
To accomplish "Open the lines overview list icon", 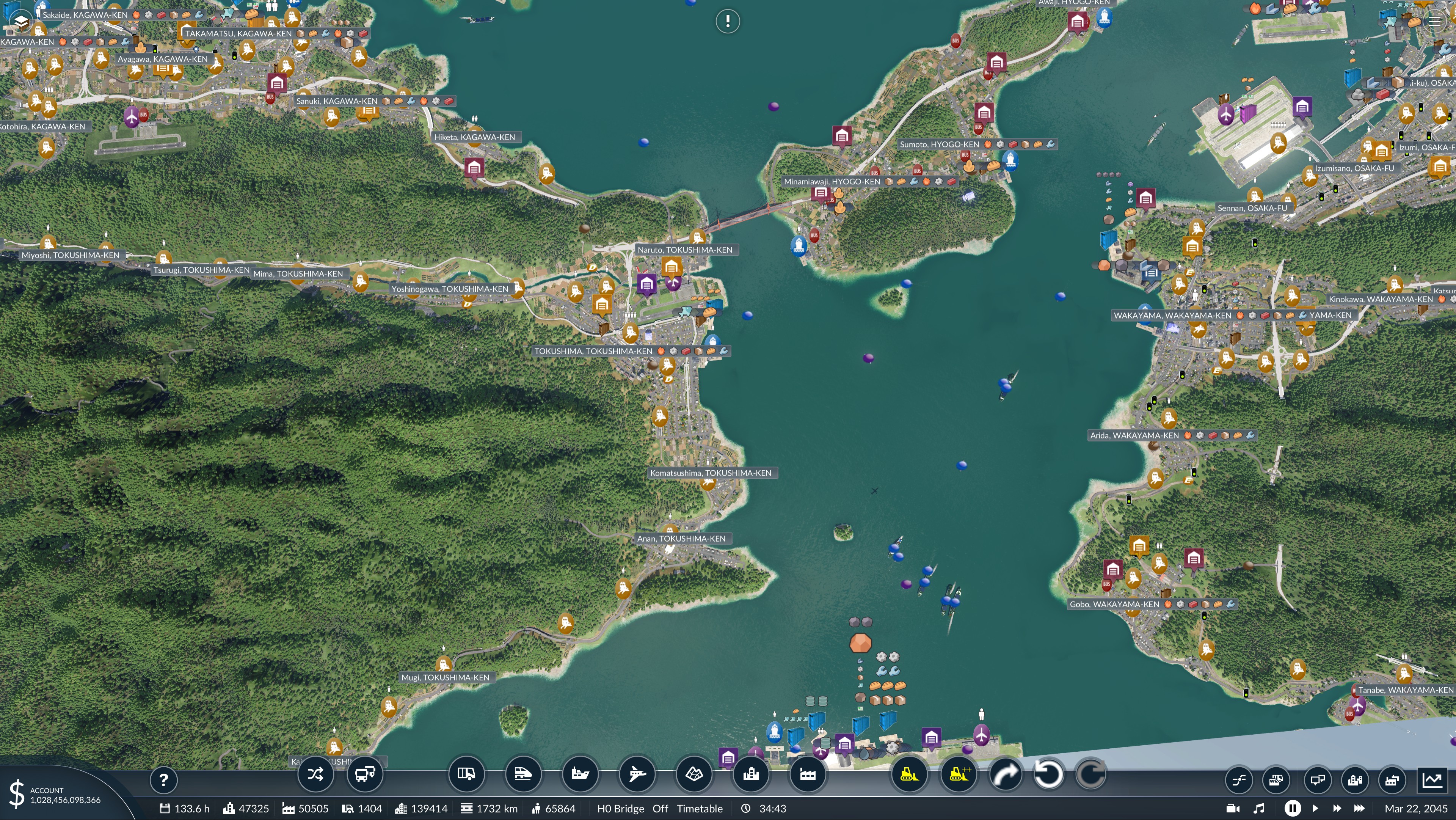I will [x=1238, y=781].
